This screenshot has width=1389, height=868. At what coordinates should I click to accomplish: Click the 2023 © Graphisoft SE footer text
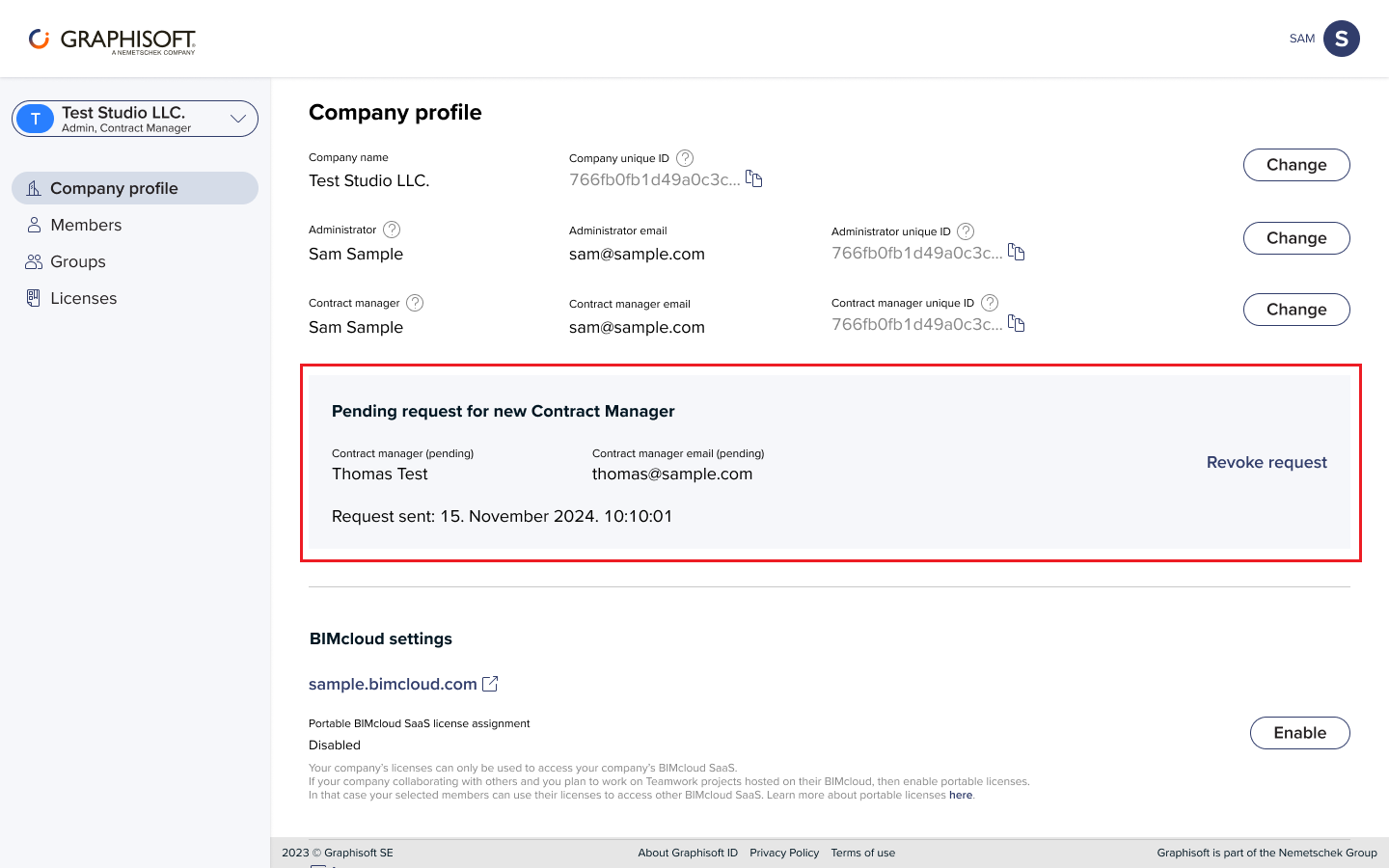click(338, 853)
